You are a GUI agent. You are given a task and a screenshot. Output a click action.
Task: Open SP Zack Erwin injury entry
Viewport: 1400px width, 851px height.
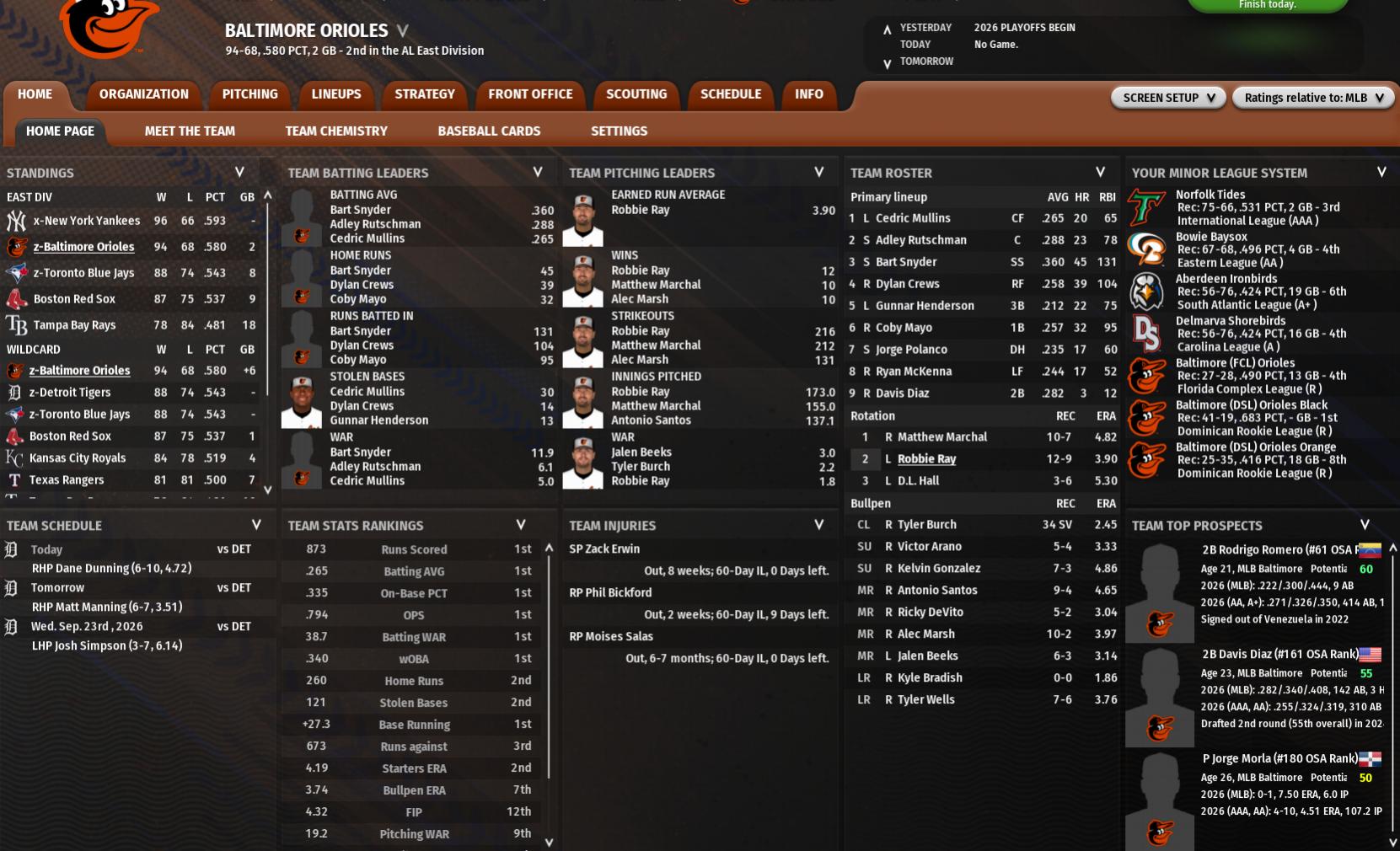point(604,549)
